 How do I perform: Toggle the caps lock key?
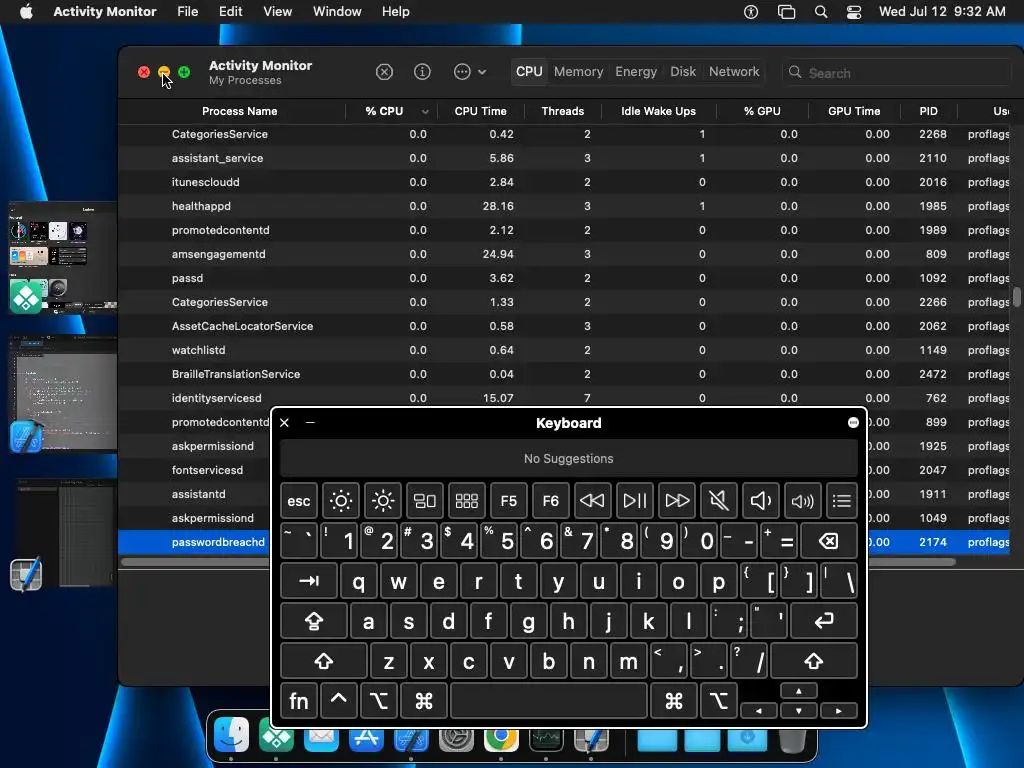click(x=313, y=621)
